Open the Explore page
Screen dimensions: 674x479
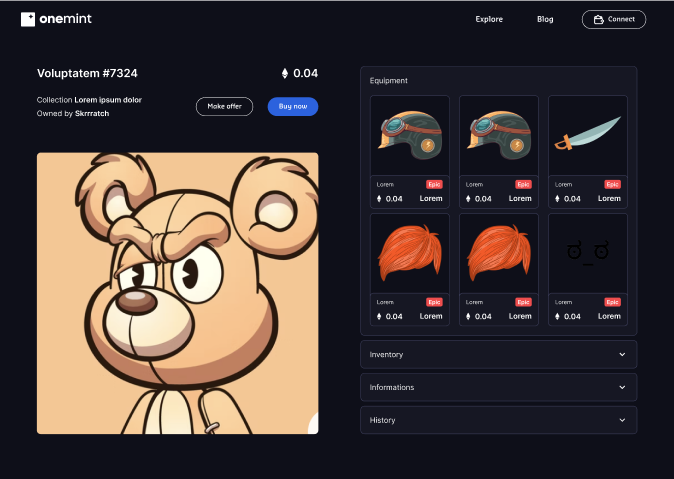pos(489,19)
